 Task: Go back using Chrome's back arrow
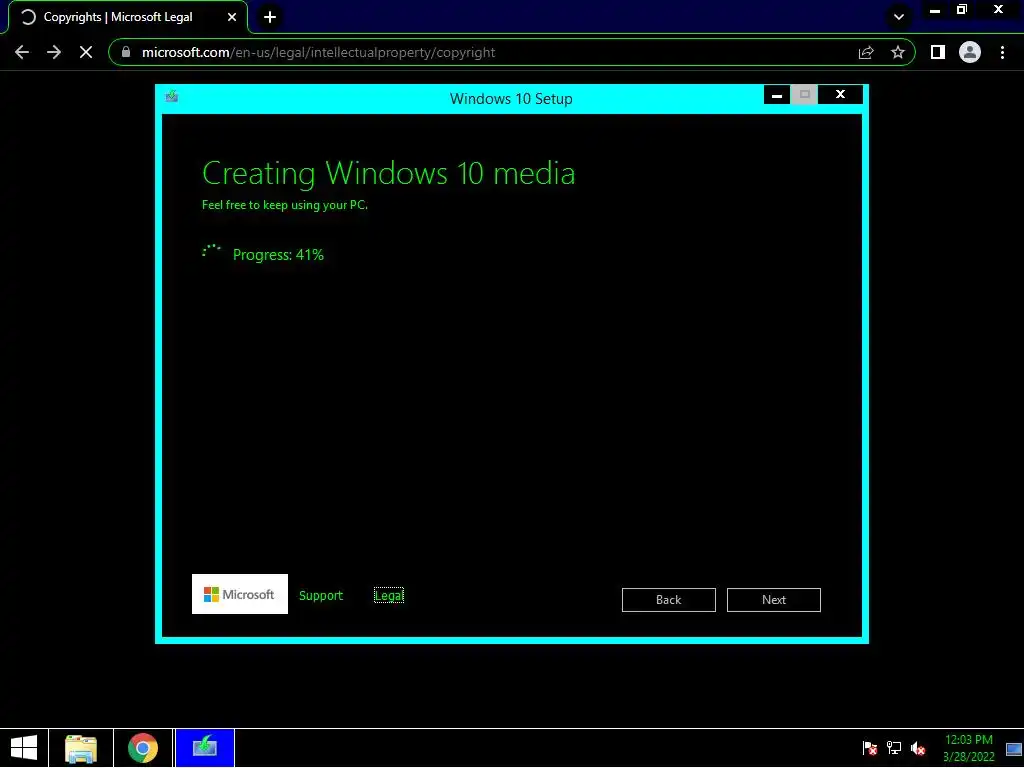[22, 52]
